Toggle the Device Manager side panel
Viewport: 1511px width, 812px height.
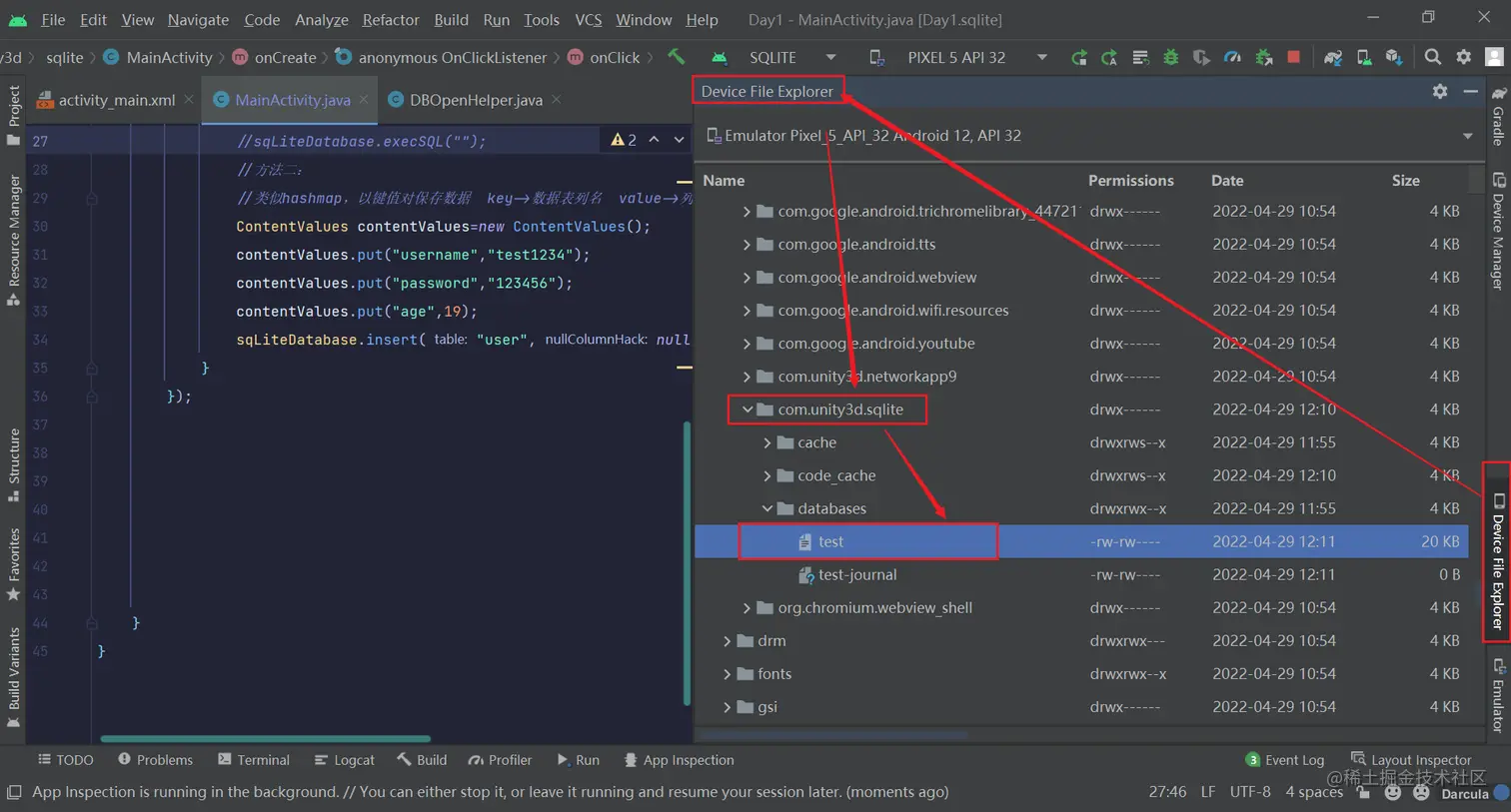point(1498,231)
